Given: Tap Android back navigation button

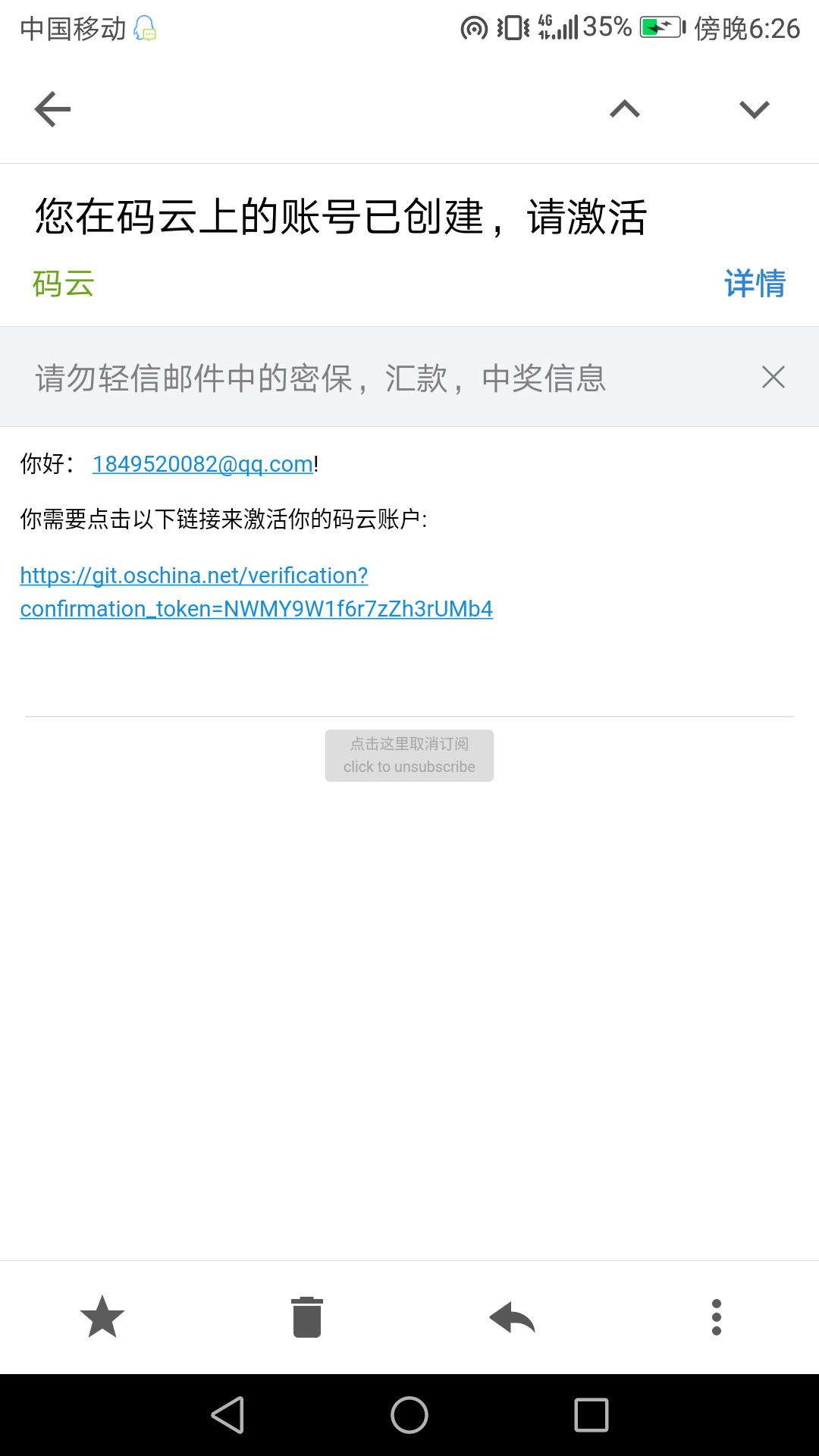Looking at the screenshot, I should coord(227,1415).
